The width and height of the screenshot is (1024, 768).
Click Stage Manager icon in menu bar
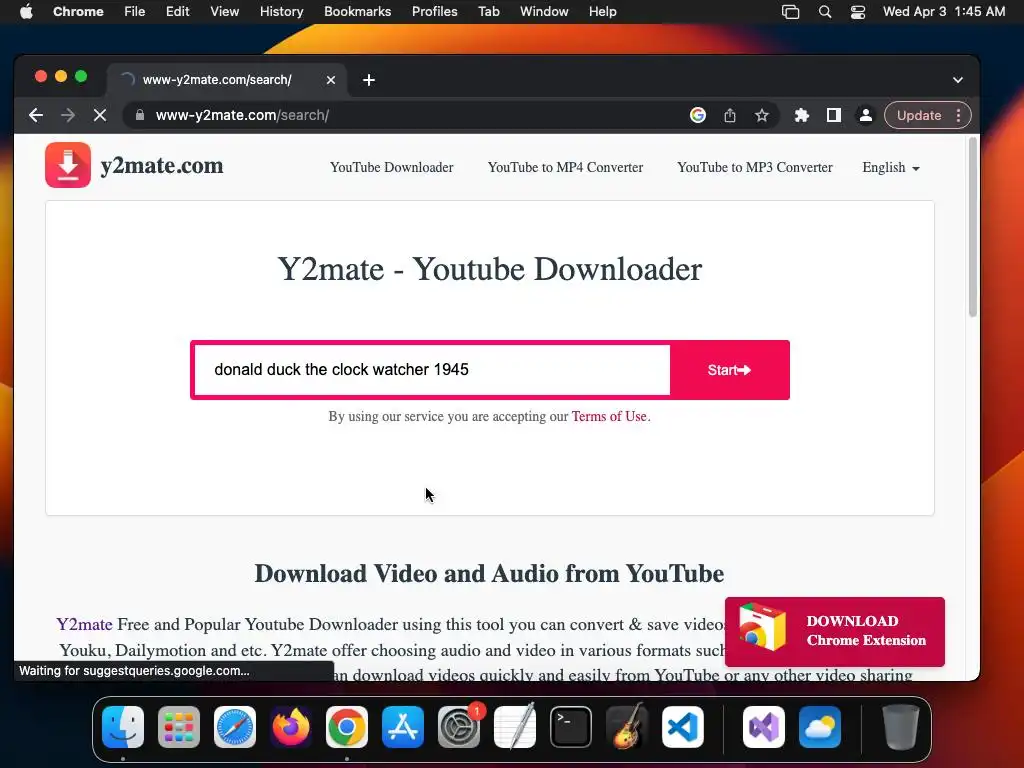point(790,12)
